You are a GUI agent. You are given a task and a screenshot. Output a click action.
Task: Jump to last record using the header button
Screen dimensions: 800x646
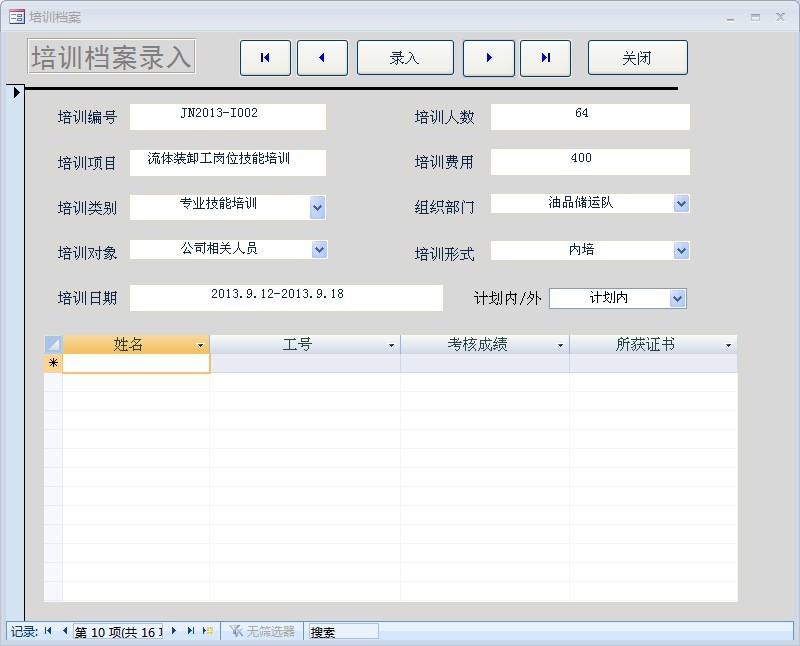(x=546, y=58)
